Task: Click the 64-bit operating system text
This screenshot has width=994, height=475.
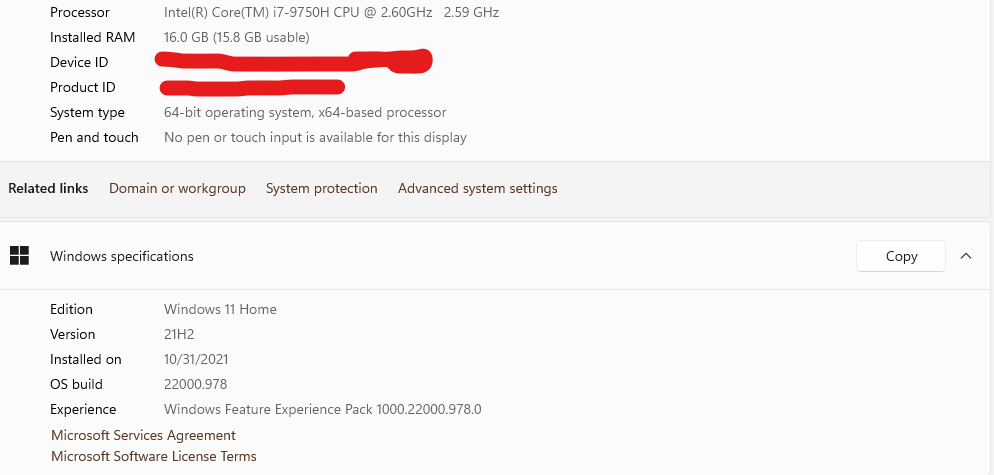Action: pos(305,112)
